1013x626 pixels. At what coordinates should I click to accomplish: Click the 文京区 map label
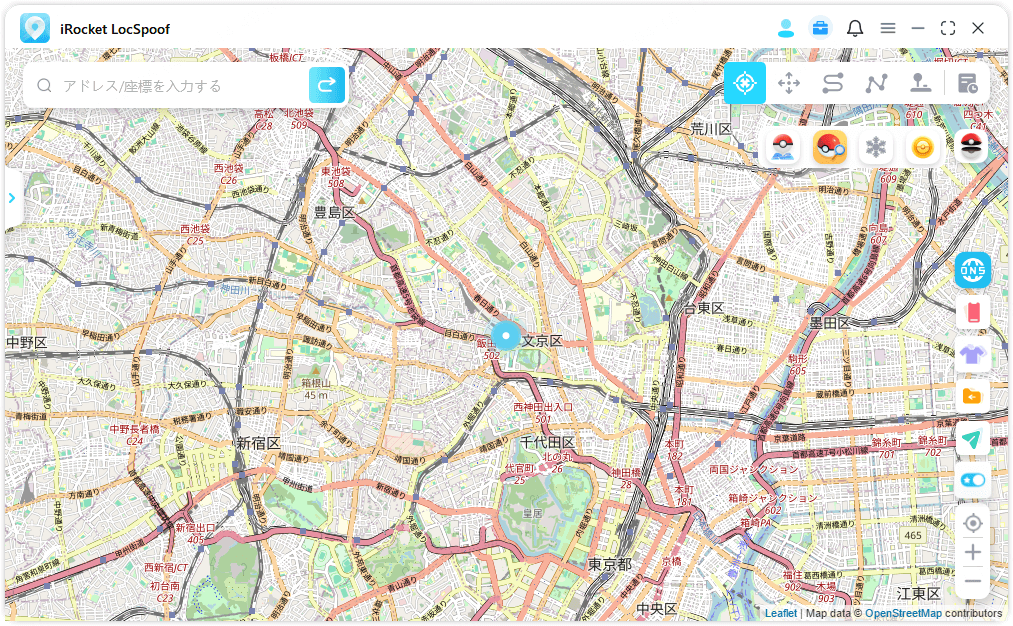541,340
